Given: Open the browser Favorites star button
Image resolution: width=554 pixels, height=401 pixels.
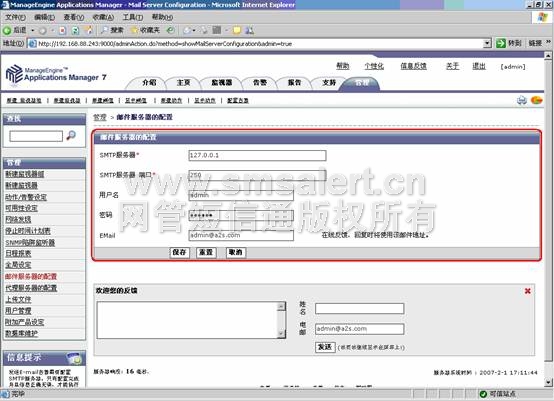Looking at the screenshot, I should point(145,30).
